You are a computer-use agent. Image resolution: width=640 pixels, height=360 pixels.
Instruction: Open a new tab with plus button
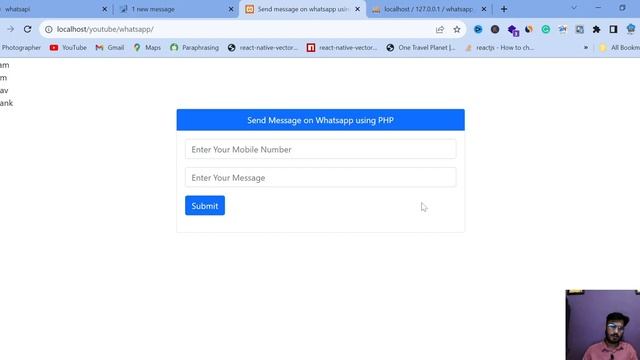(504, 9)
